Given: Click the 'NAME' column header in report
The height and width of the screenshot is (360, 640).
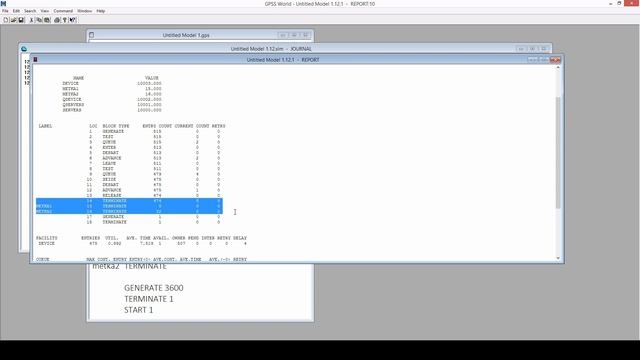Looking at the screenshot, I should click(78, 78).
